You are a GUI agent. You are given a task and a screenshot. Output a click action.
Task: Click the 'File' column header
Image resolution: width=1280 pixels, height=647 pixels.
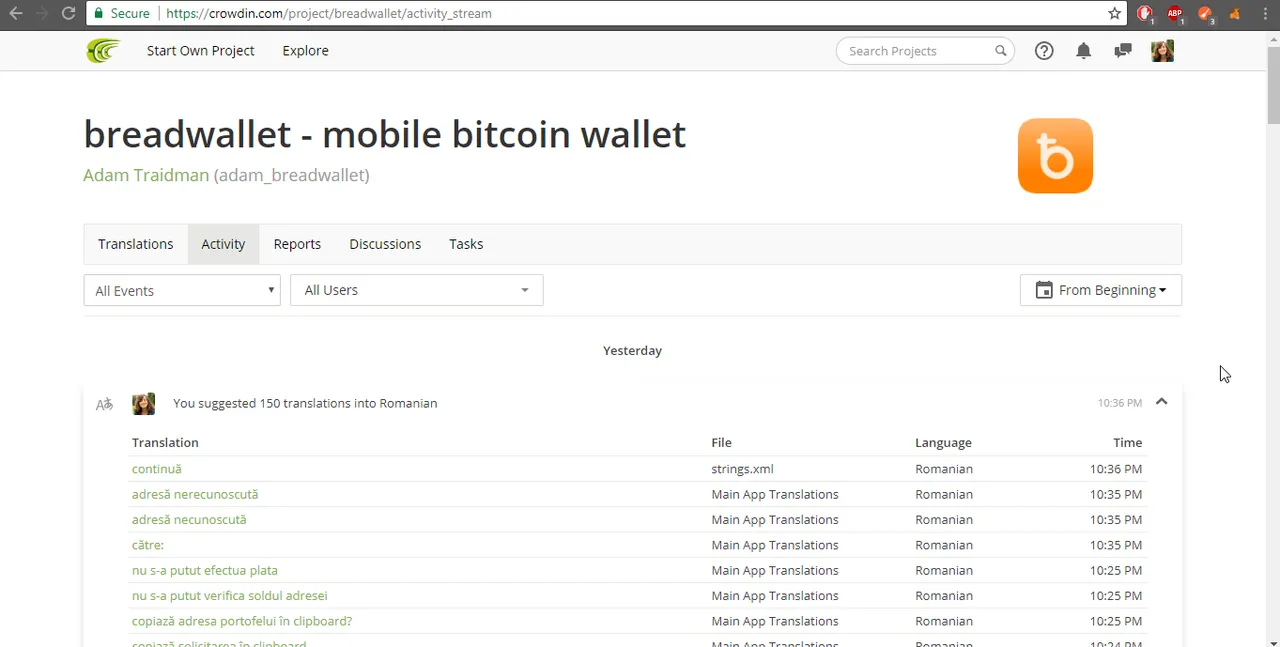pyautogui.click(x=721, y=442)
